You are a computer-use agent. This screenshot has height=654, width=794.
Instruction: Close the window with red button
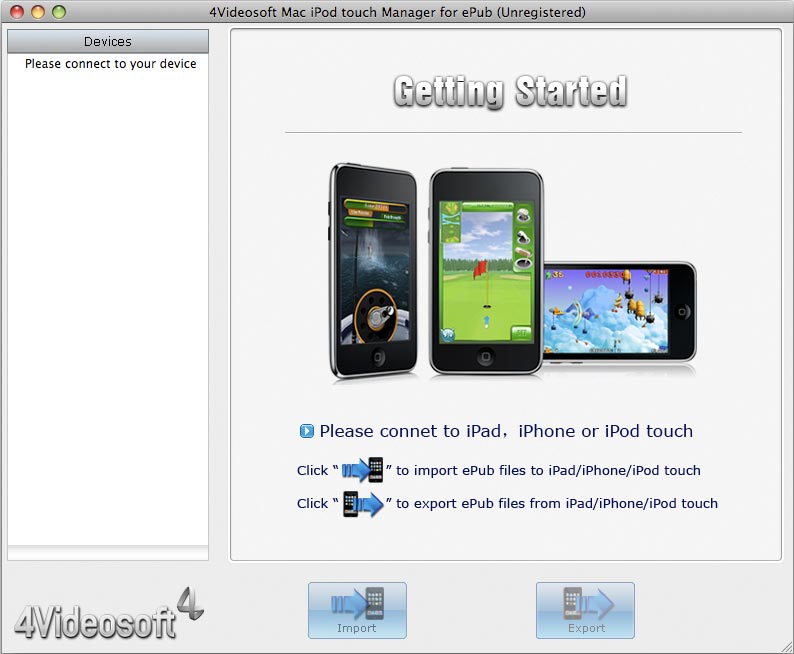point(17,12)
